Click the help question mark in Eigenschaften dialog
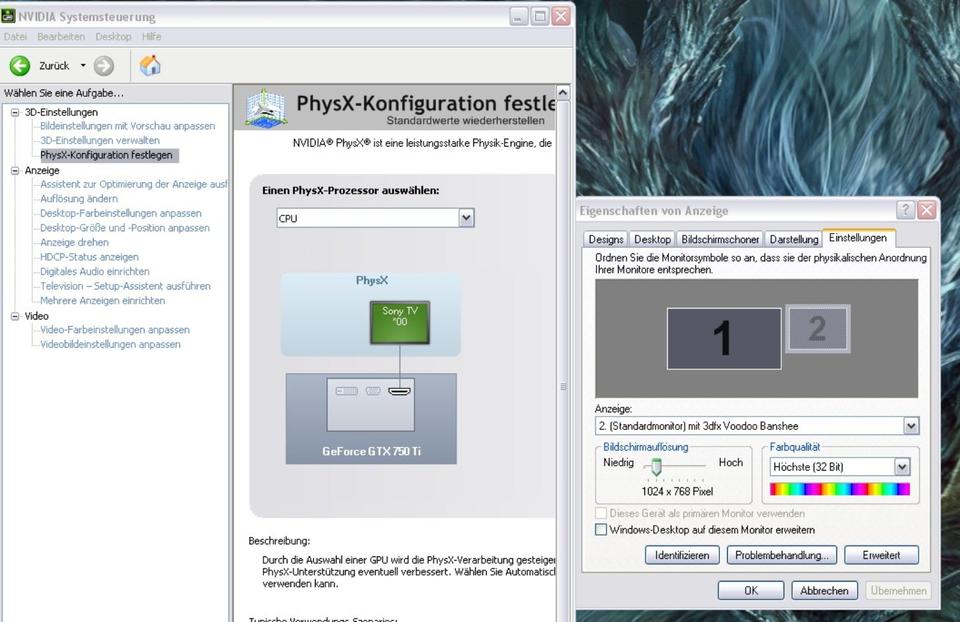960x622 pixels. tap(905, 210)
